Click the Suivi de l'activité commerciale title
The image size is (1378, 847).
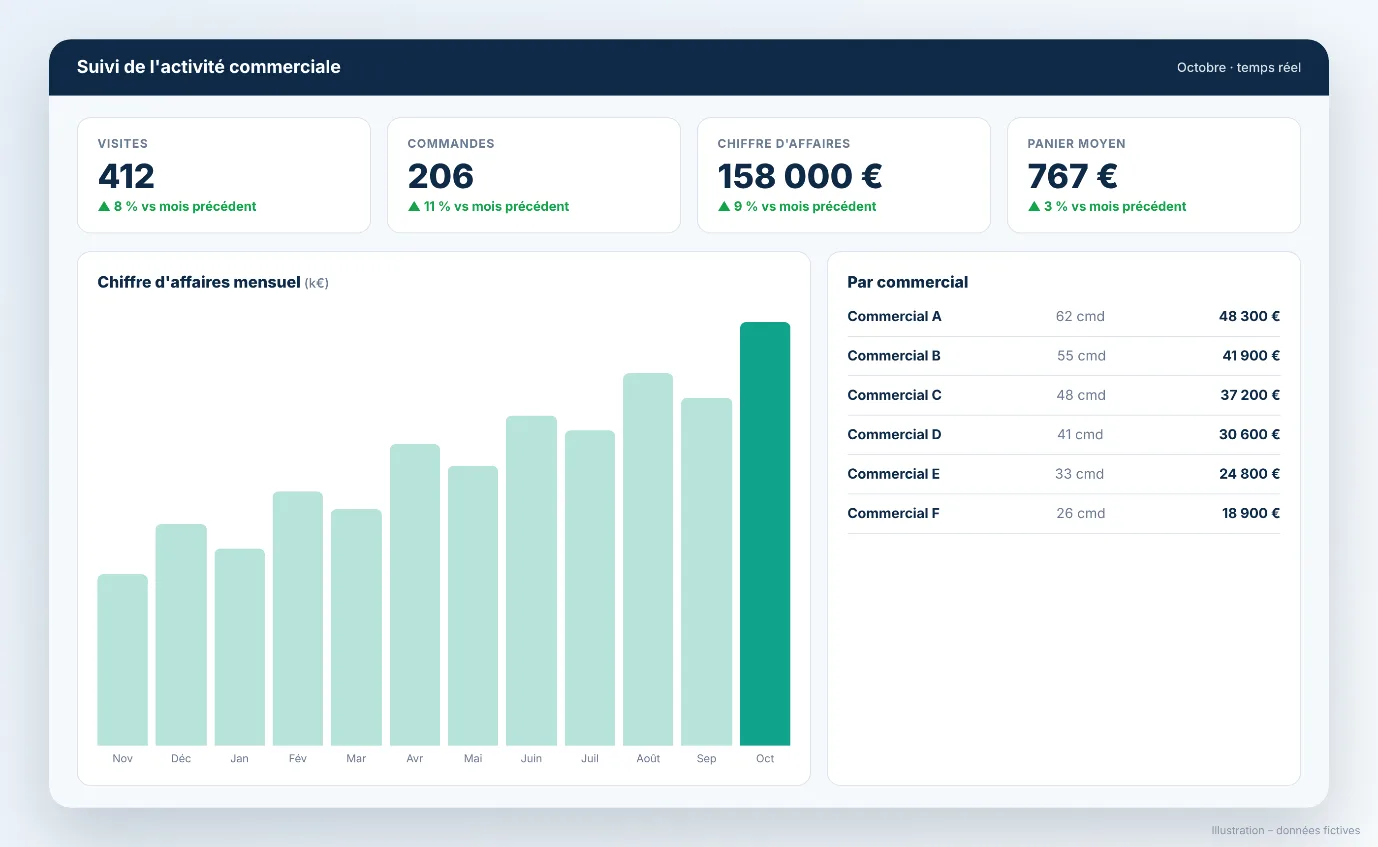point(209,67)
